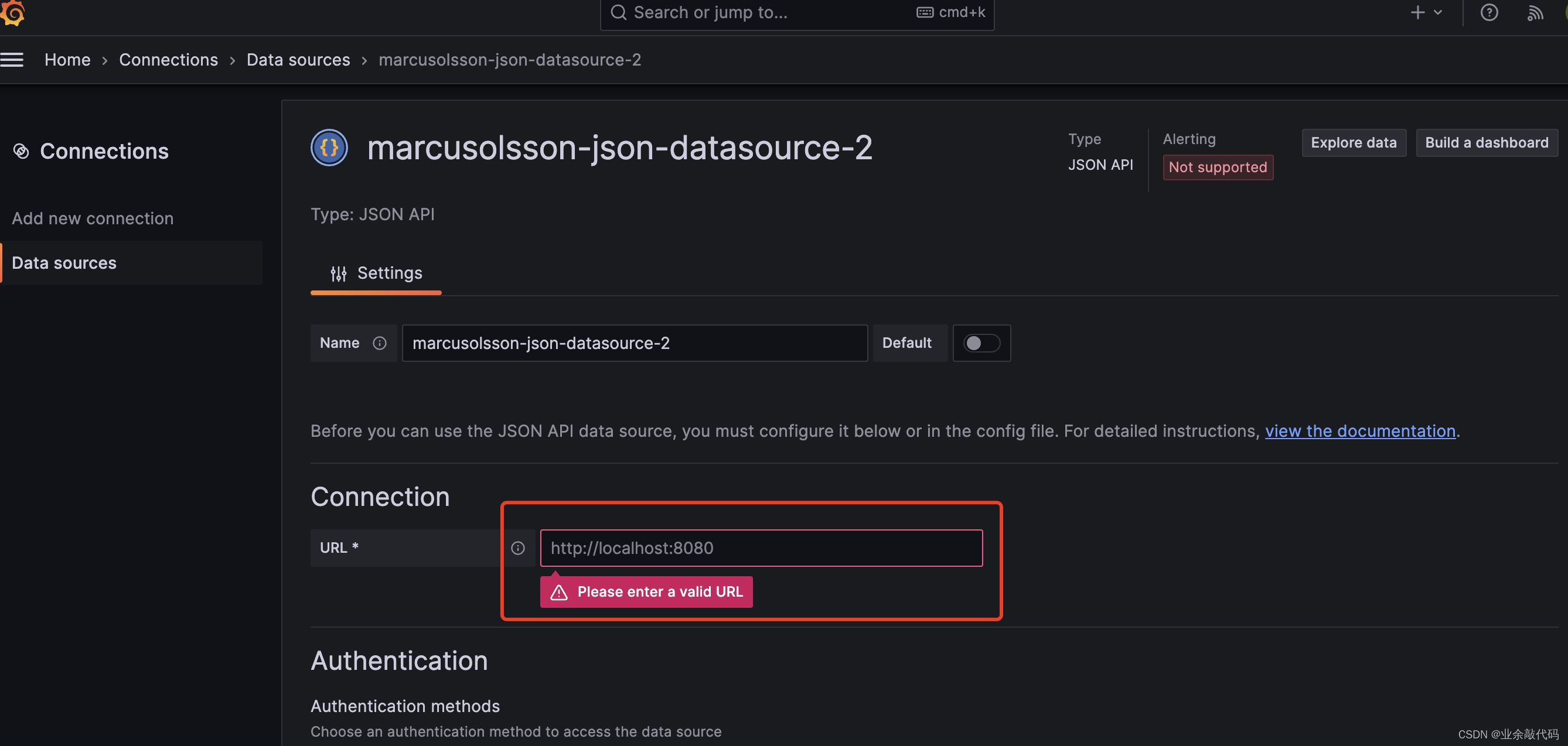Image resolution: width=1568 pixels, height=746 pixels.
Task: Select Data sources in the sidebar
Action: (64, 262)
